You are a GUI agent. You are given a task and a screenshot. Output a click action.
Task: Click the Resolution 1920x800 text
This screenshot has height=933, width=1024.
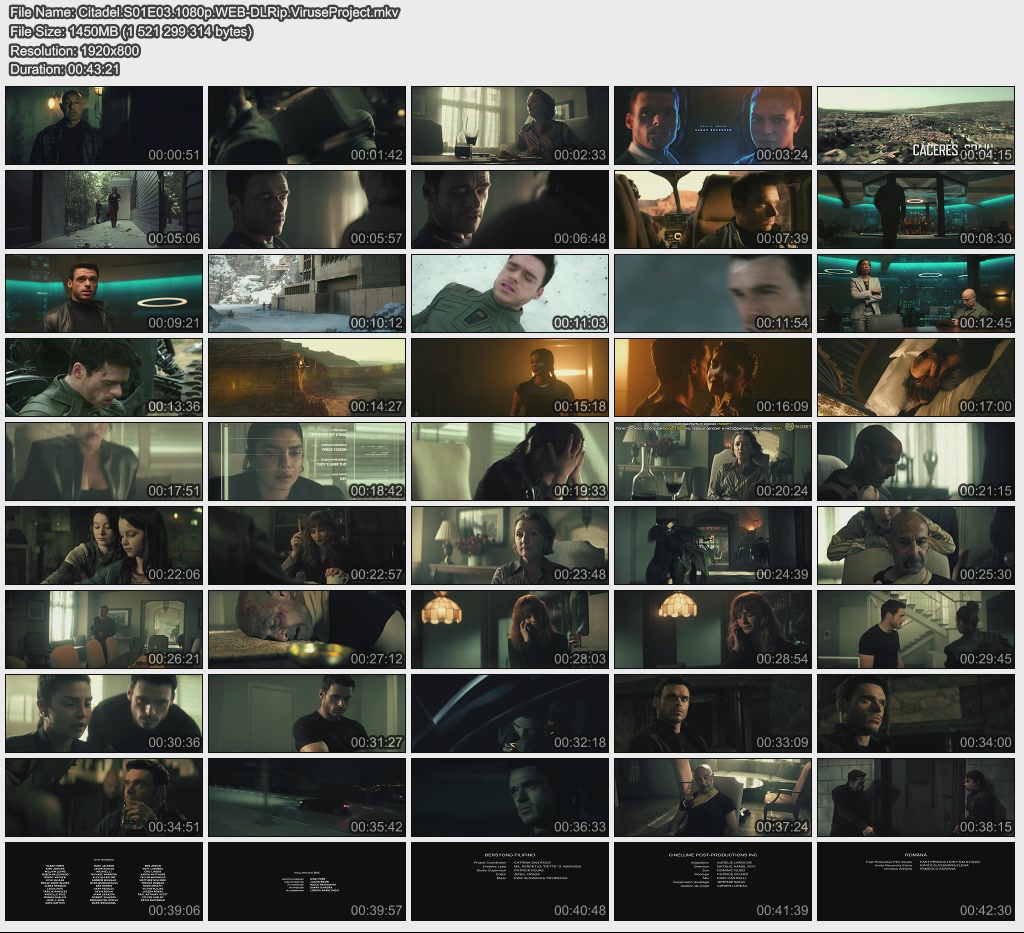(x=74, y=50)
